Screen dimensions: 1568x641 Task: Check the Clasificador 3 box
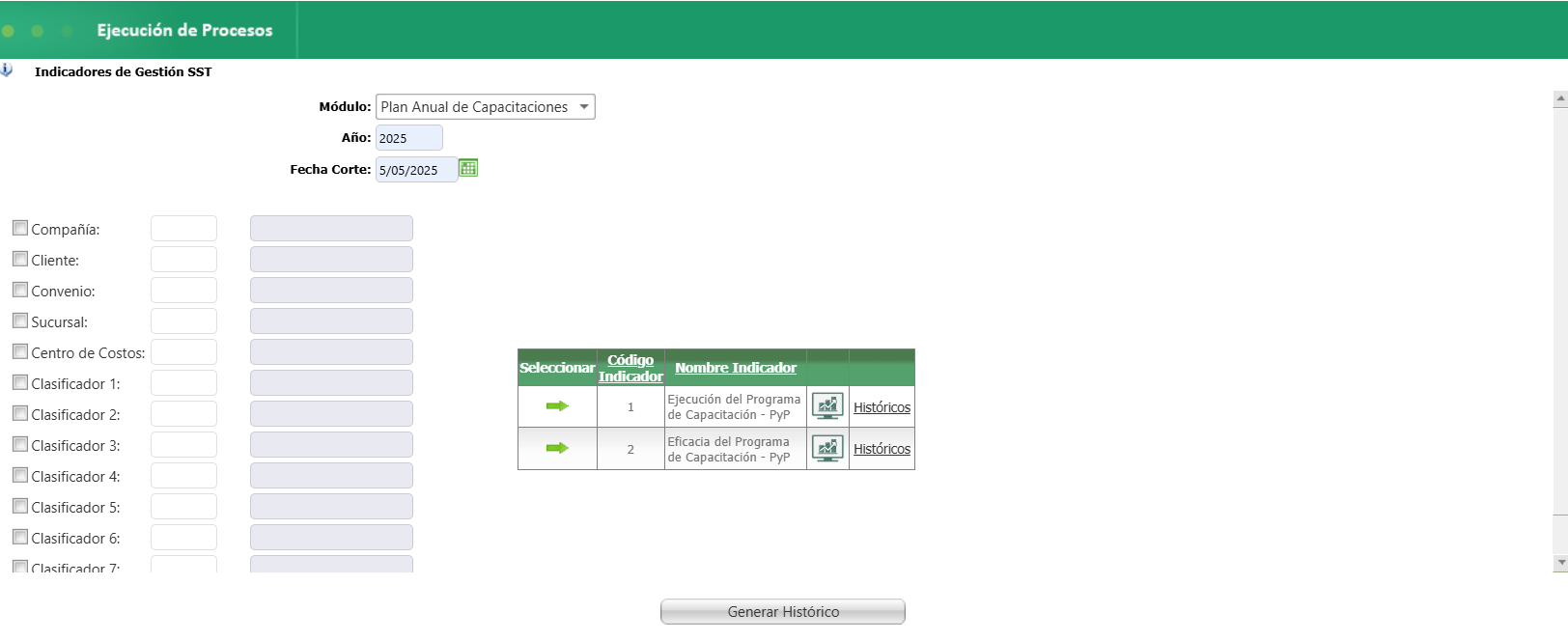point(20,444)
